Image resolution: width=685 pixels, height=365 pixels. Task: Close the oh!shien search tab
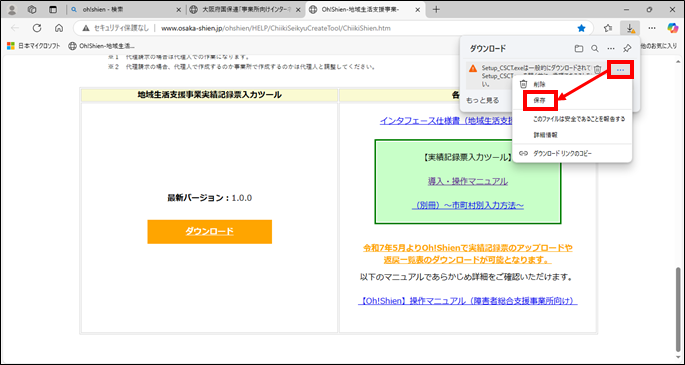[178, 10]
